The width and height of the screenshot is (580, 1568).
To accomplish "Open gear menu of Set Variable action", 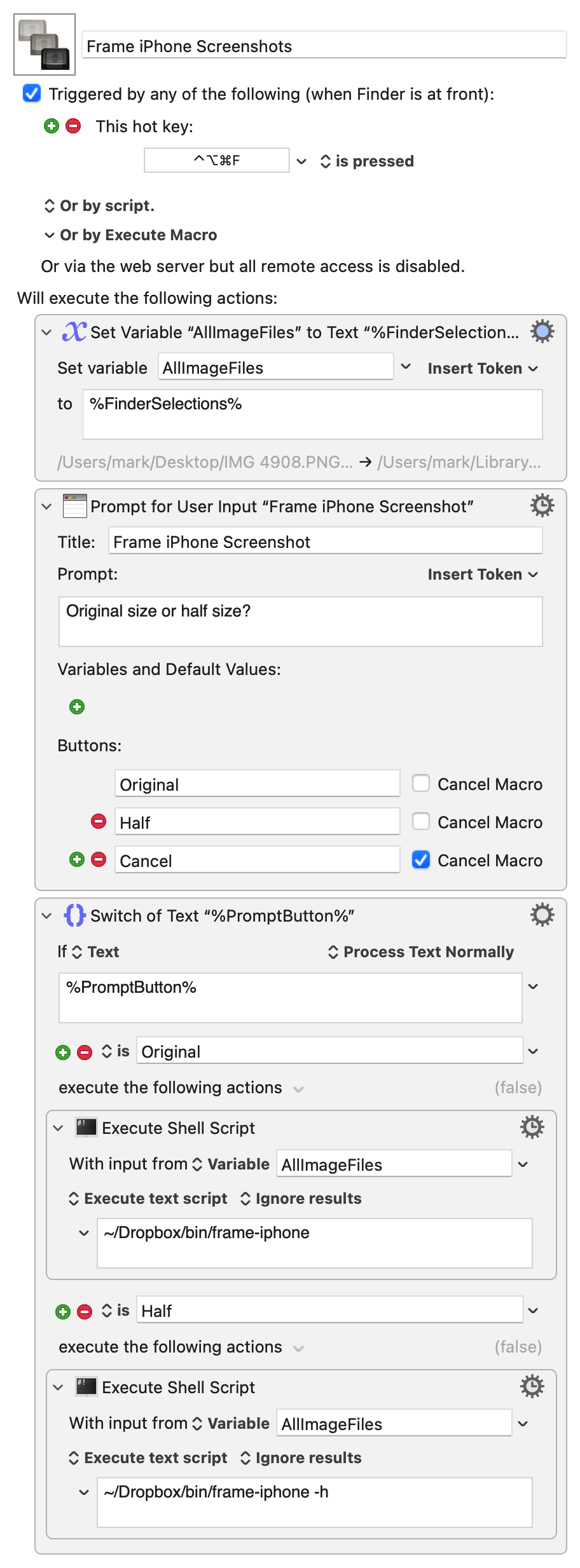I will (542, 332).
